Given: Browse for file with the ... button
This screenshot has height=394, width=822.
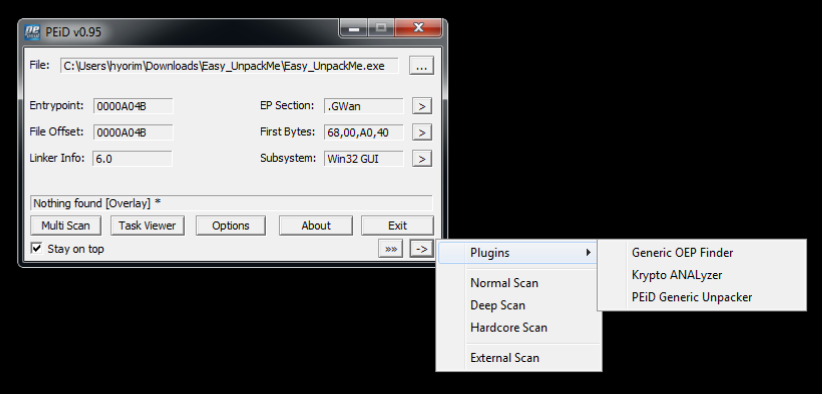Looking at the screenshot, I should point(421,66).
